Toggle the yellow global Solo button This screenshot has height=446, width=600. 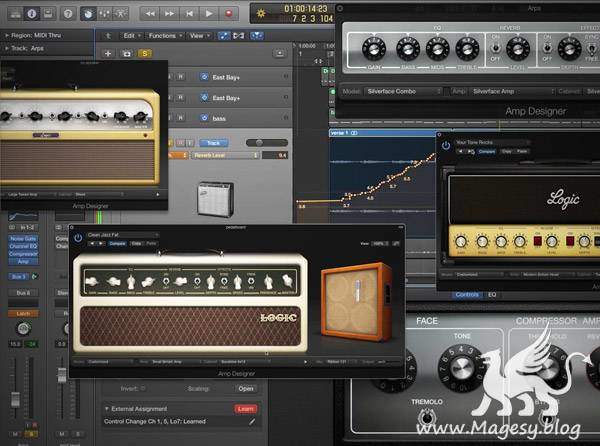coord(145,53)
